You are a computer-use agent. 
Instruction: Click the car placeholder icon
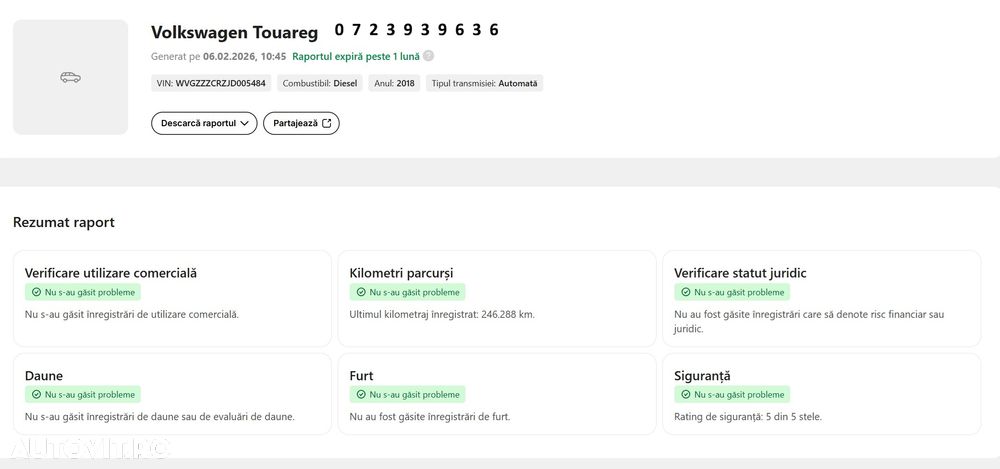[x=70, y=77]
